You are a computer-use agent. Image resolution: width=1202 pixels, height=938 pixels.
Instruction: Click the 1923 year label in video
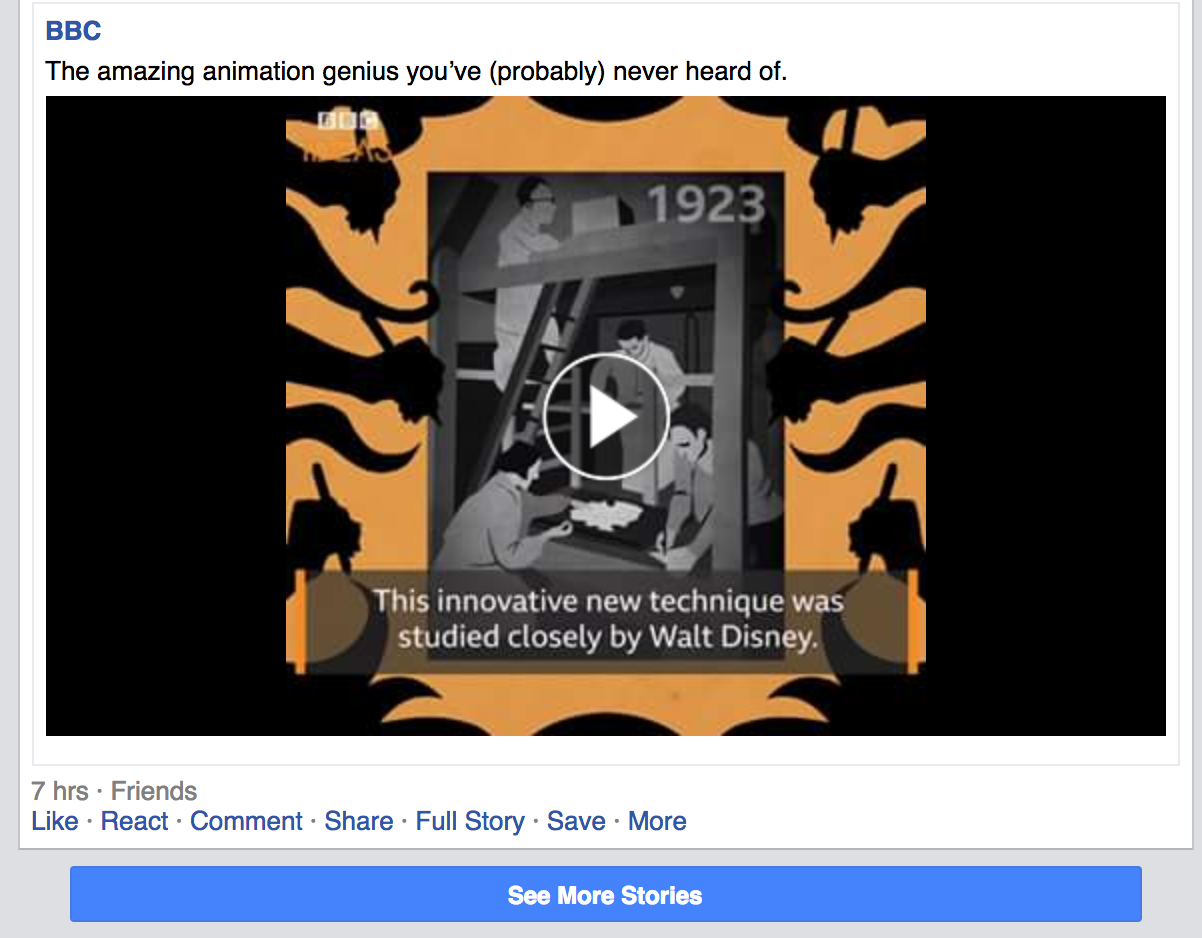point(706,205)
